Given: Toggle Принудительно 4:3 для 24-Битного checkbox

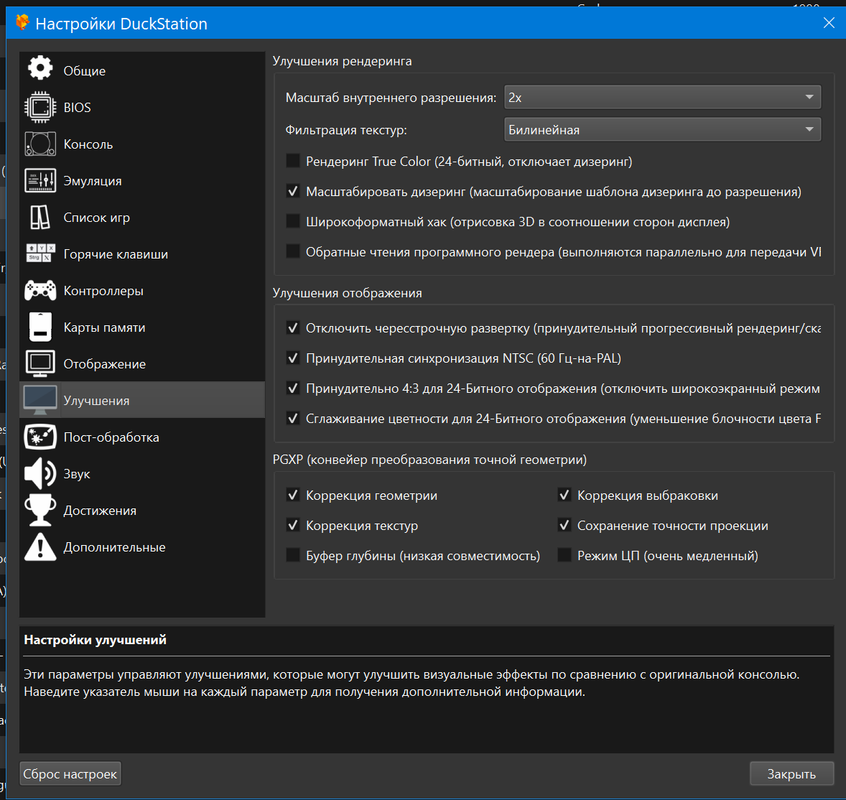Looking at the screenshot, I should click(293, 388).
